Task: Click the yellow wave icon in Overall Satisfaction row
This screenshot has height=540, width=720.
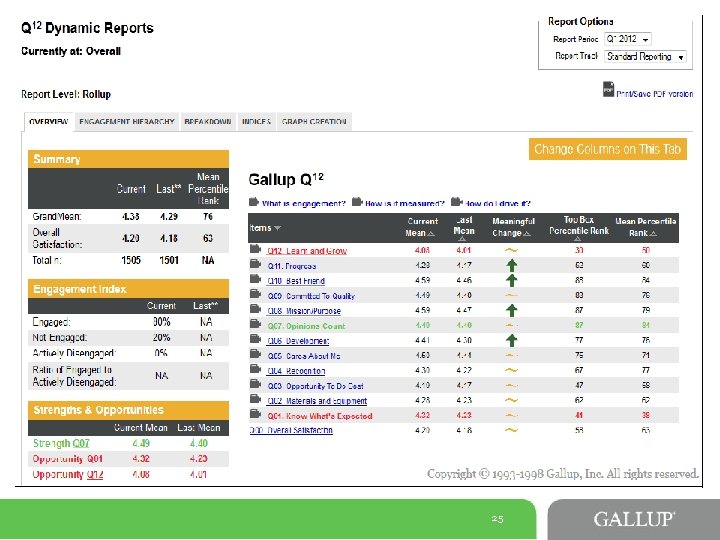Action: pyautogui.click(x=511, y=430)
